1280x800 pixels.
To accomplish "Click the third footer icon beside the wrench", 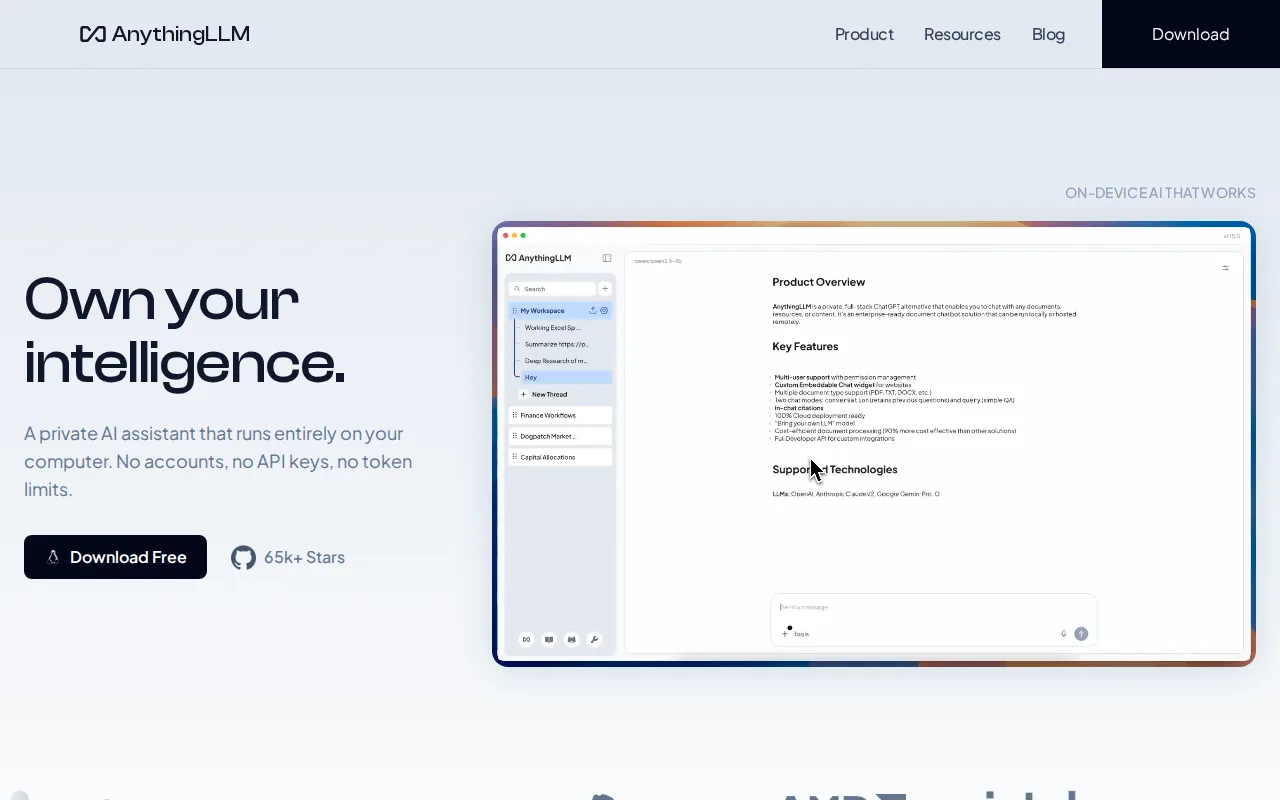I will [x=572, y=640].
